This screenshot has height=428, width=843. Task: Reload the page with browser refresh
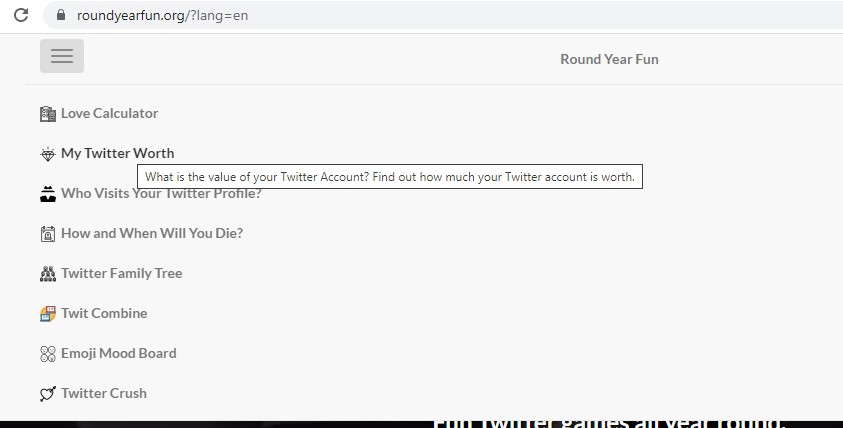tap(21, 15)
